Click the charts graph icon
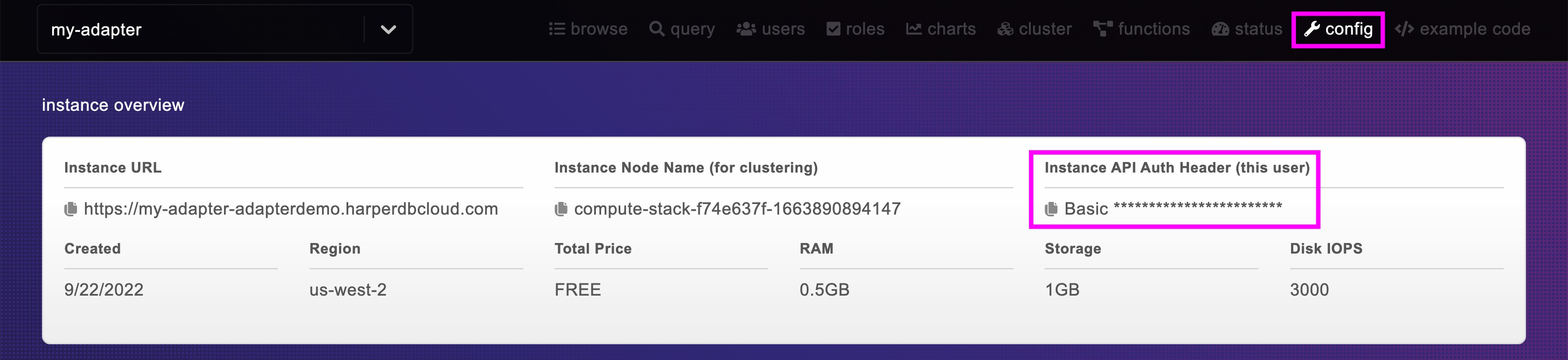The image size is (1568, 360). coord(913,29)
